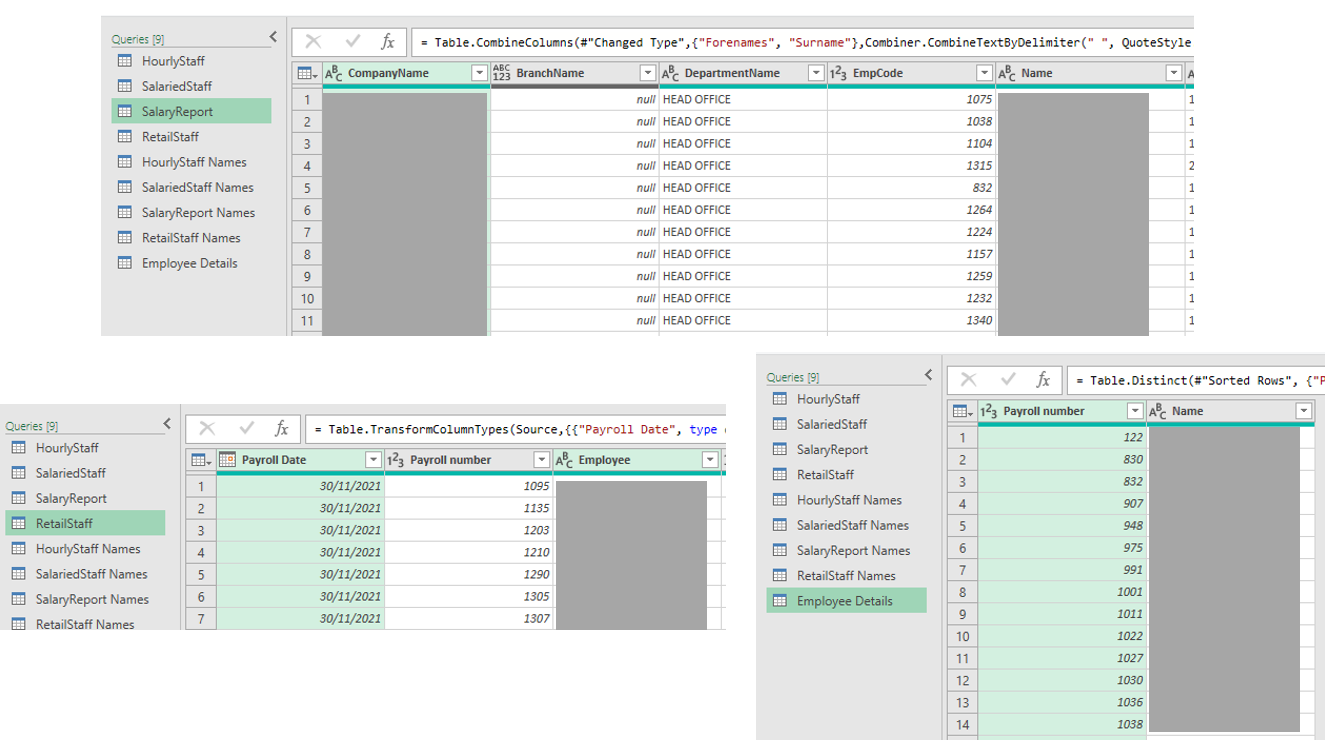Collapse the Queries pane in Employee Details window
This screenshot has width=1333, height=753.
click(x=928, y=375)
